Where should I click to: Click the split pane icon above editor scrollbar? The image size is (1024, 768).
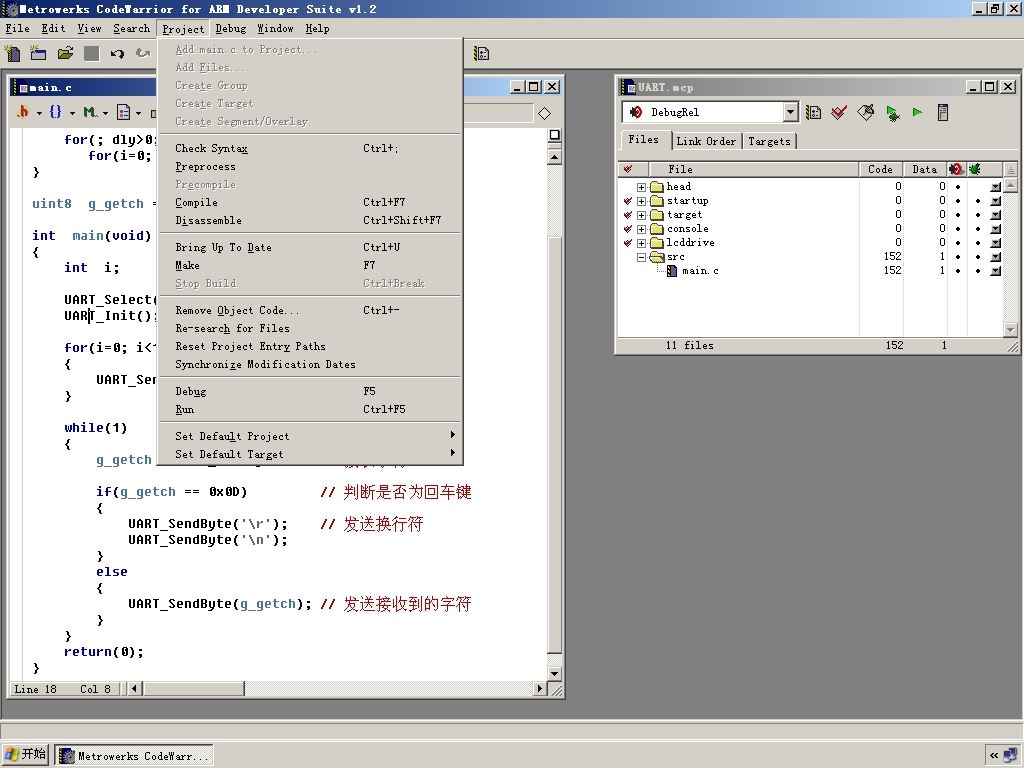click(x=554, y=135)
